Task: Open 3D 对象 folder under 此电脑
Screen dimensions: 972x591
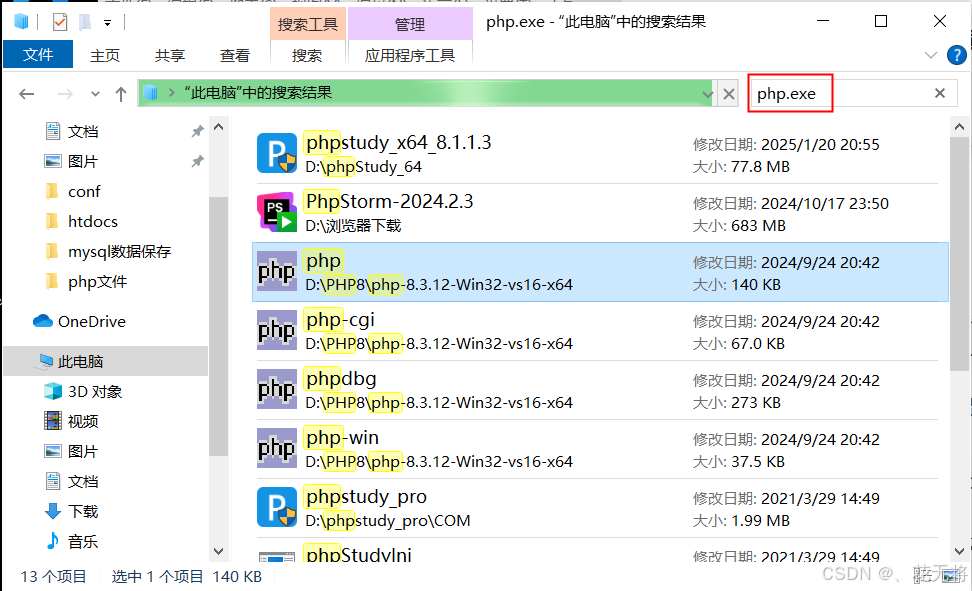Action: tap(83, 391)
